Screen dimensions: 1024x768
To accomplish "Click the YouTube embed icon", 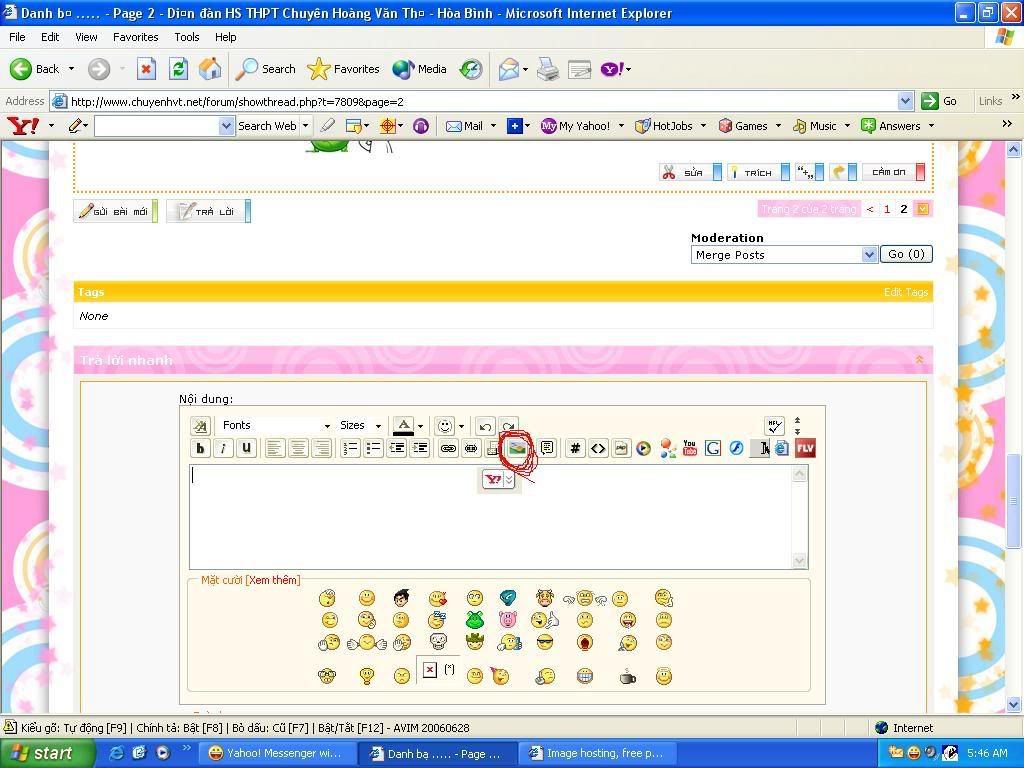I will 690,449.
